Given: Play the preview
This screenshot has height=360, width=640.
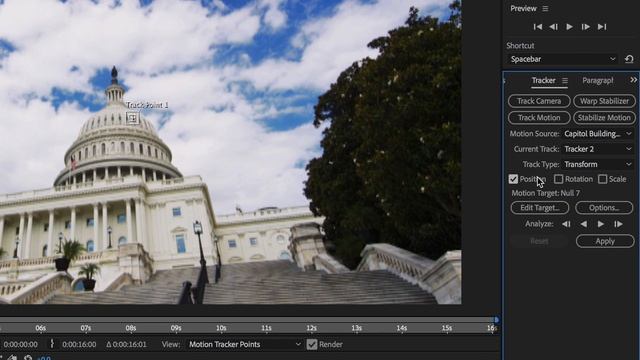Looking at the screenshot, I should click(569, 27).
